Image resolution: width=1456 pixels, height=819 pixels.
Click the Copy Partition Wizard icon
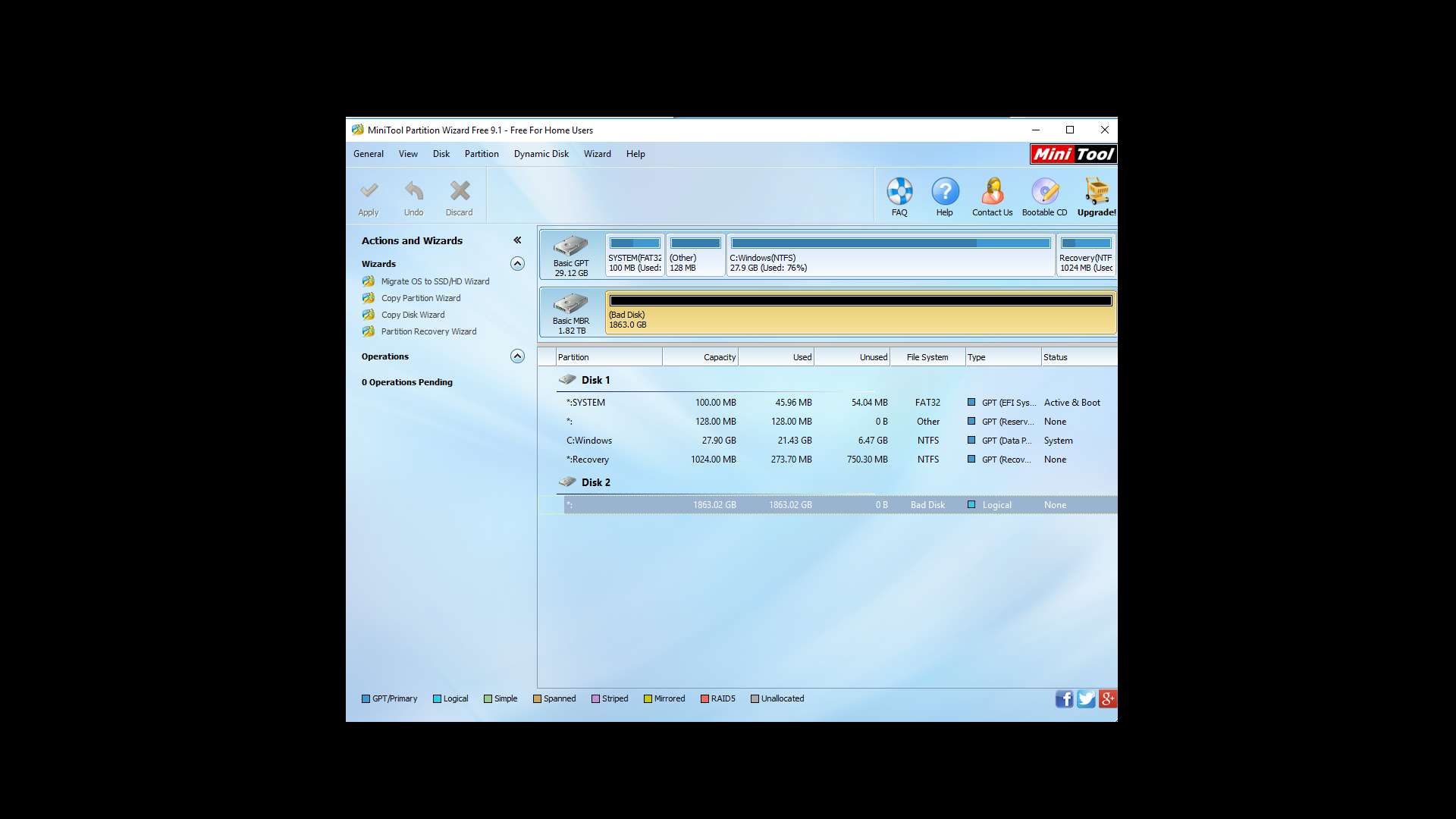click(369, 298)
